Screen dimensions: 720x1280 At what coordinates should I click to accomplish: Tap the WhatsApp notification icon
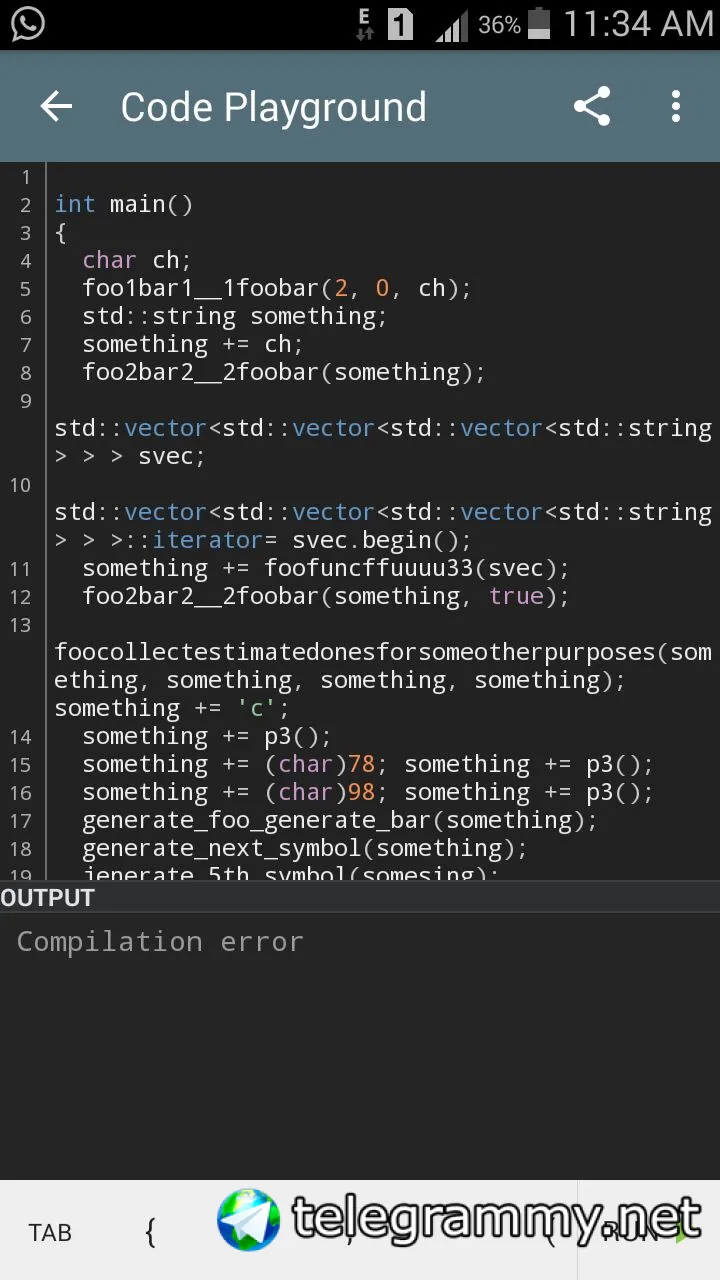click(x=27, y=23)
